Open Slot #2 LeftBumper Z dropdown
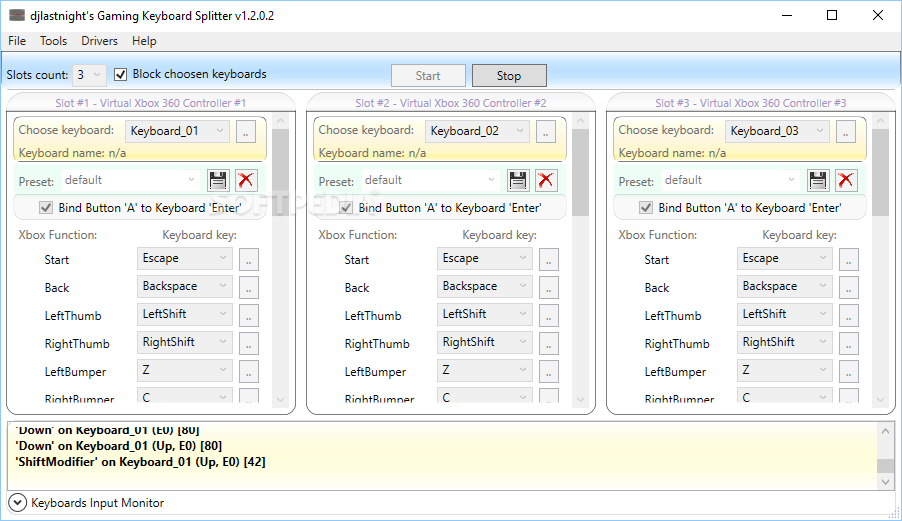Viewport: 902px width, 521px height. pyautogui.click(x=484, y=370)
